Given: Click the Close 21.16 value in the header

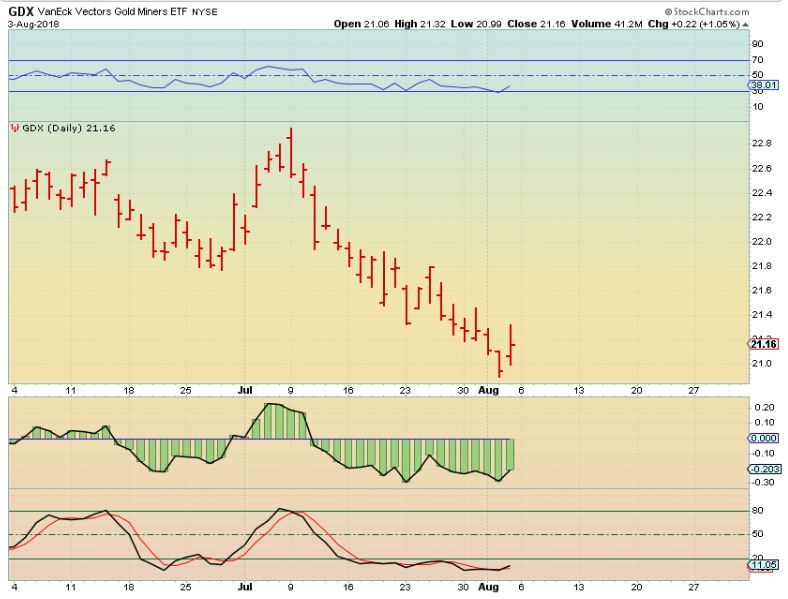Looking at the screenshot, I should [536, 24].
